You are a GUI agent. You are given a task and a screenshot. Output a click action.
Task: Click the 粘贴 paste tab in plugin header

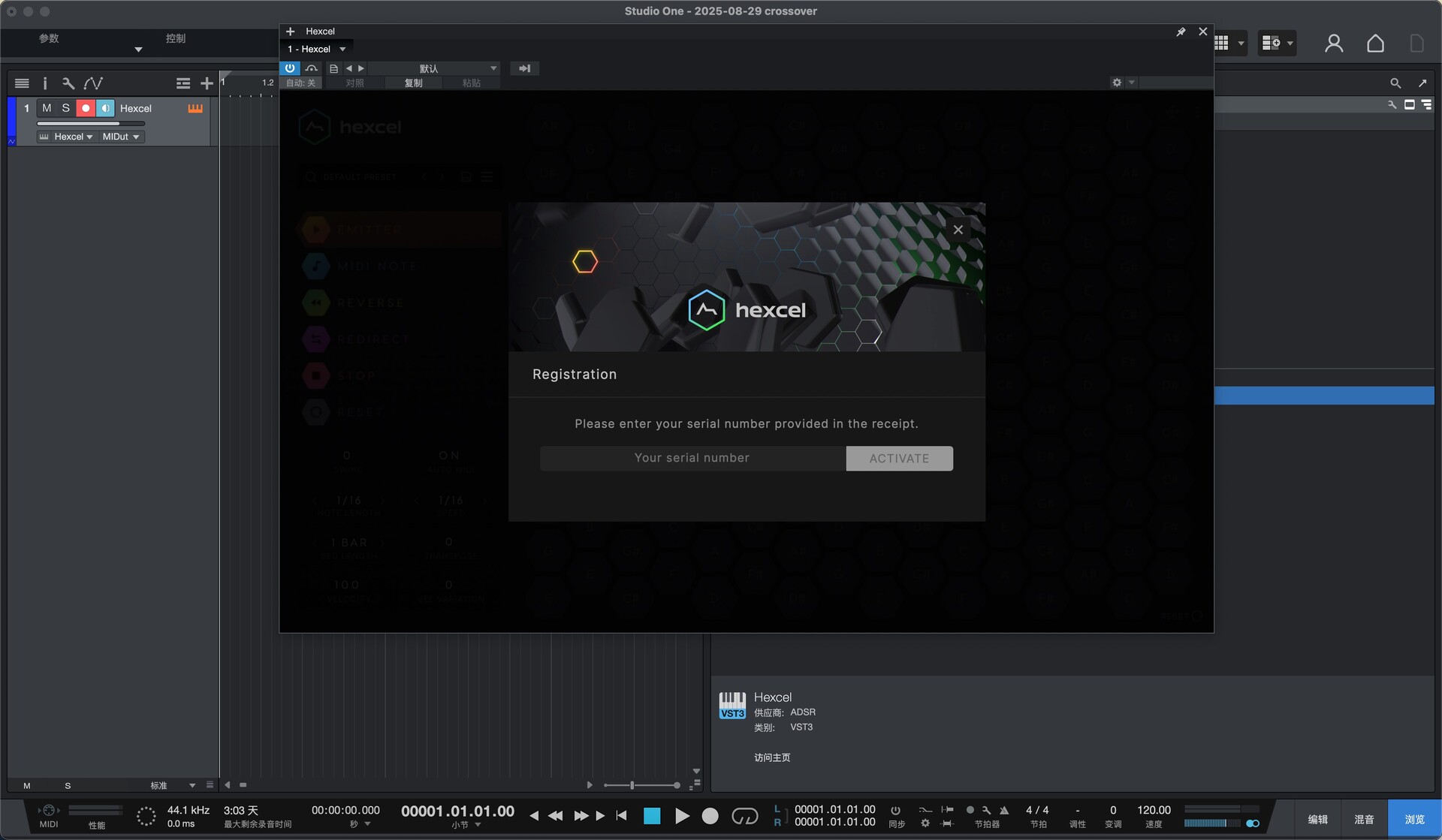tap(471, 83)
